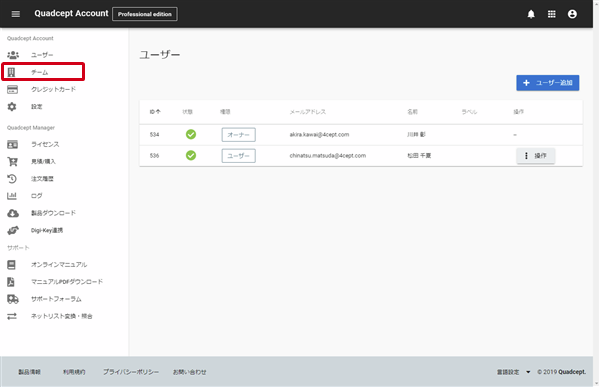Click the online manual book icon

11,265
